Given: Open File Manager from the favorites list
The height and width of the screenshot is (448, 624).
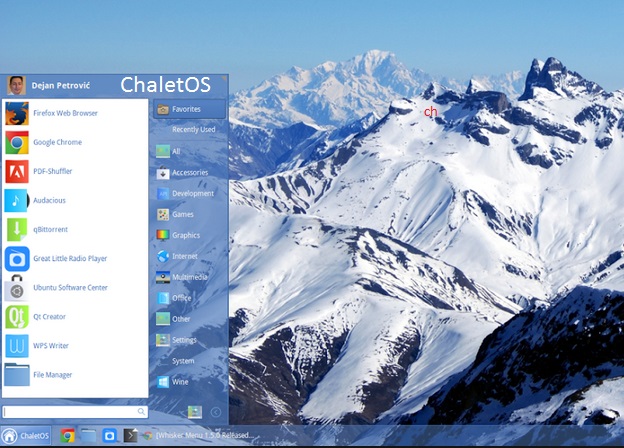Looking at the screenshot, I should point(75,375).
